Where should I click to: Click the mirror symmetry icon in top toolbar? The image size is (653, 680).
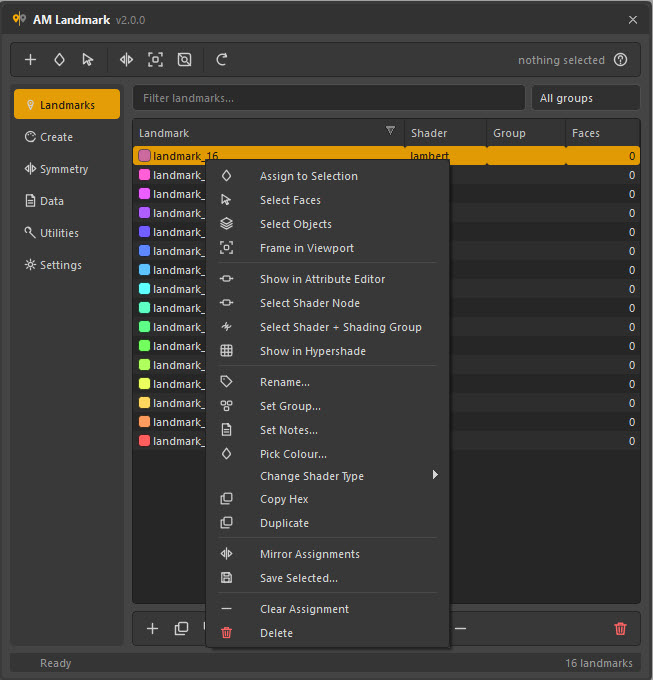click(127, 59)
